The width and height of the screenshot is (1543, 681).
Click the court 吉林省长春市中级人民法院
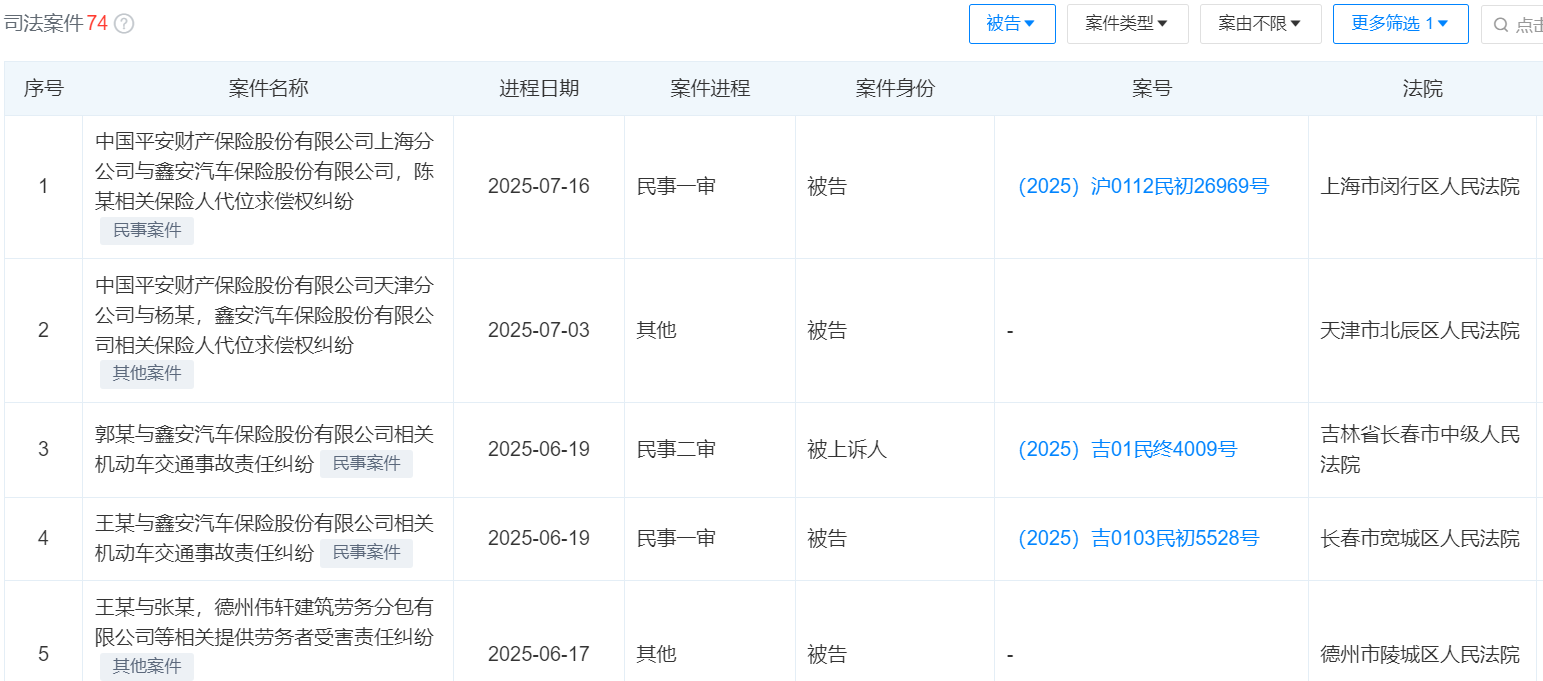point(1420,450)
